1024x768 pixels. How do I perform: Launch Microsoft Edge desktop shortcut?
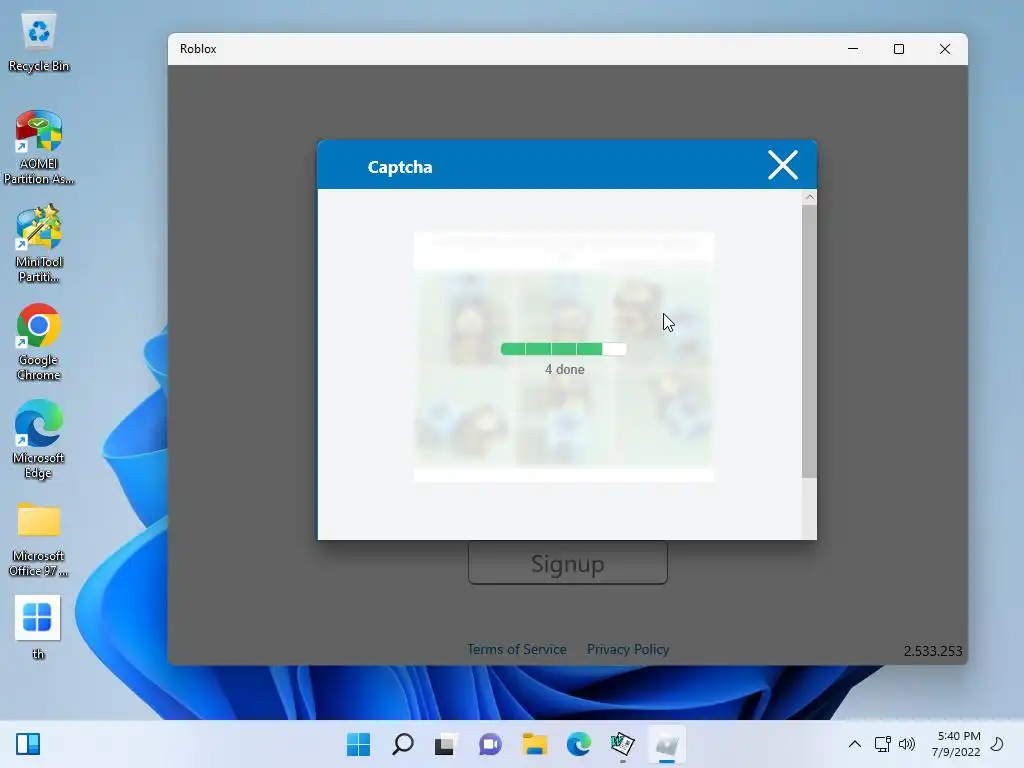(x=39, y=439)
